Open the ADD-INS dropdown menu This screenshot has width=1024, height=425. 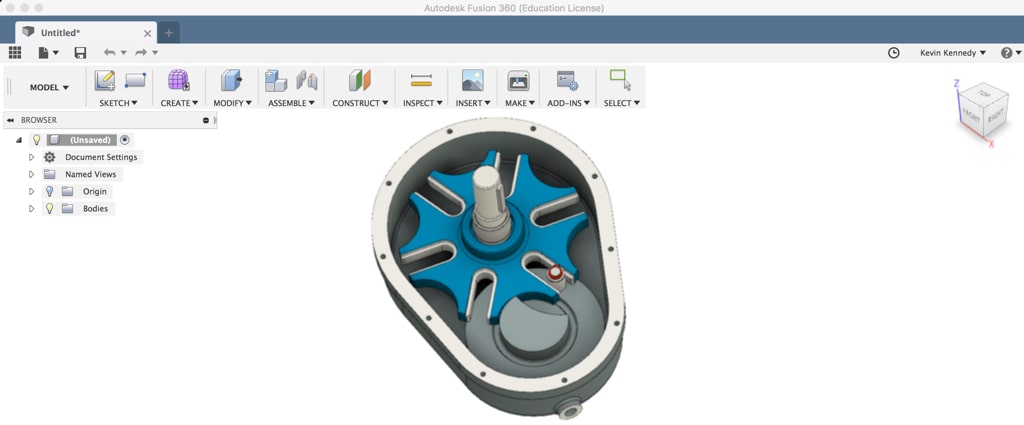coord(568,103)
